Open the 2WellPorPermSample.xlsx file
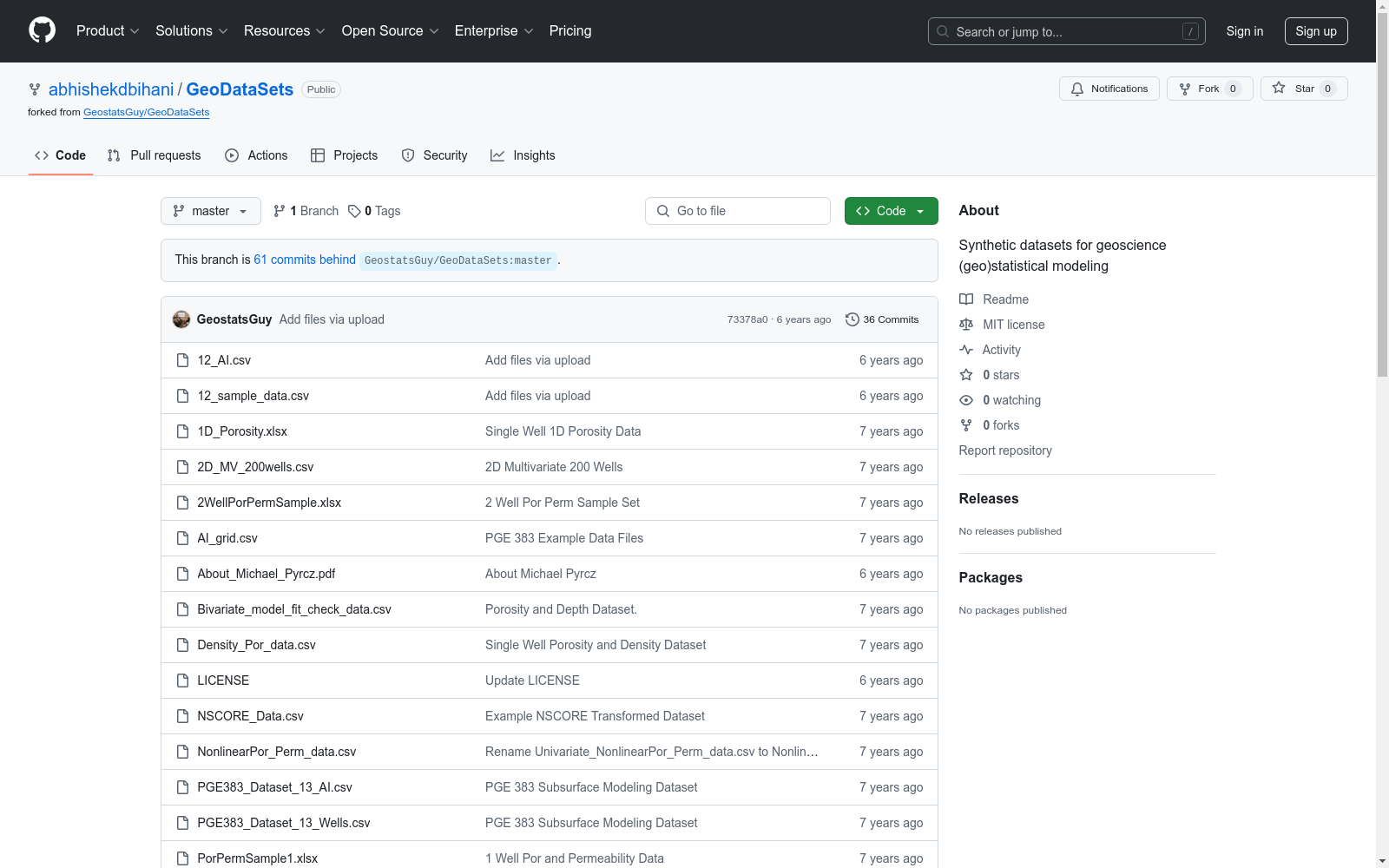 point(269,503)
